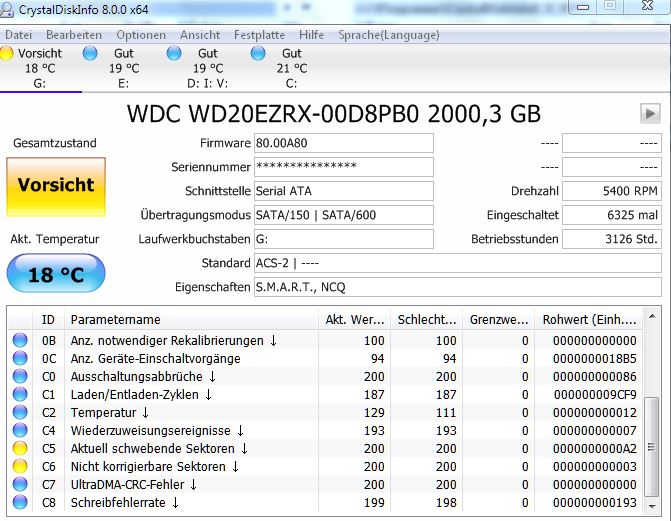Viewport: 671px width, 521px height.
Task: Click the S.M.A.R.T. list scrollbar thumb
Action: click(x=652, y=447)
